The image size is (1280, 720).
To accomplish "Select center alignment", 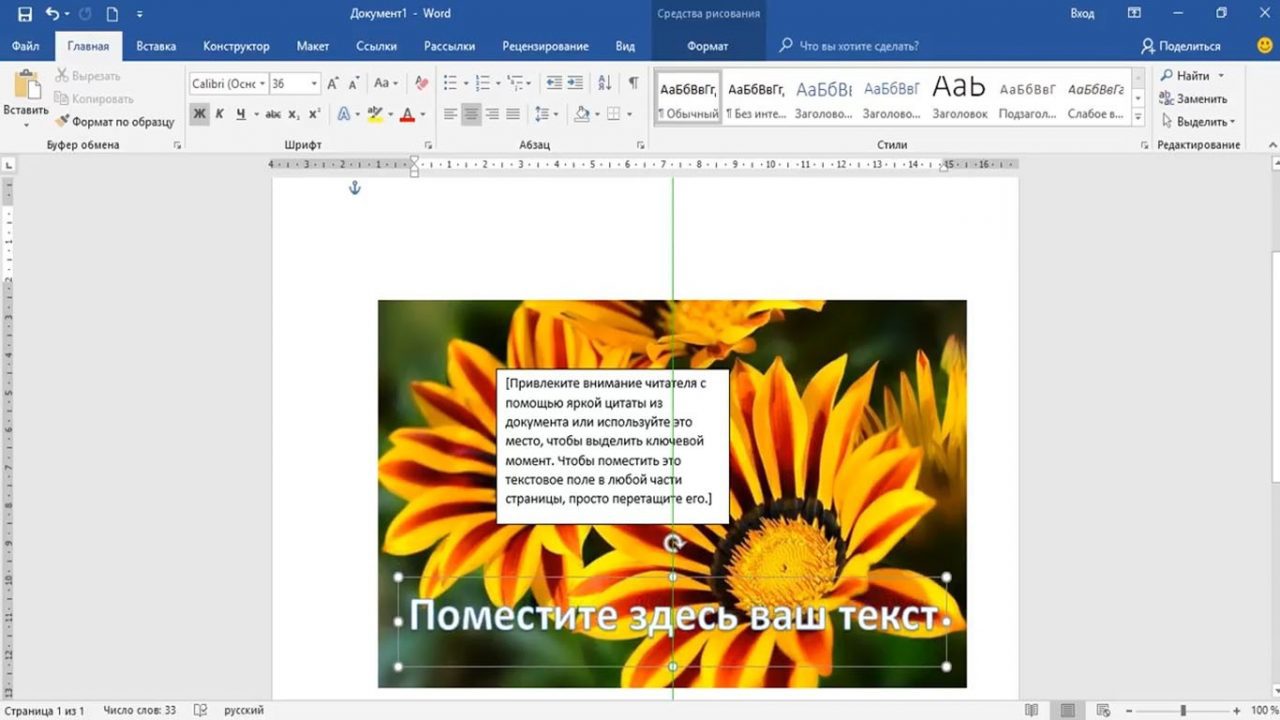I will [x=471, y=114].
